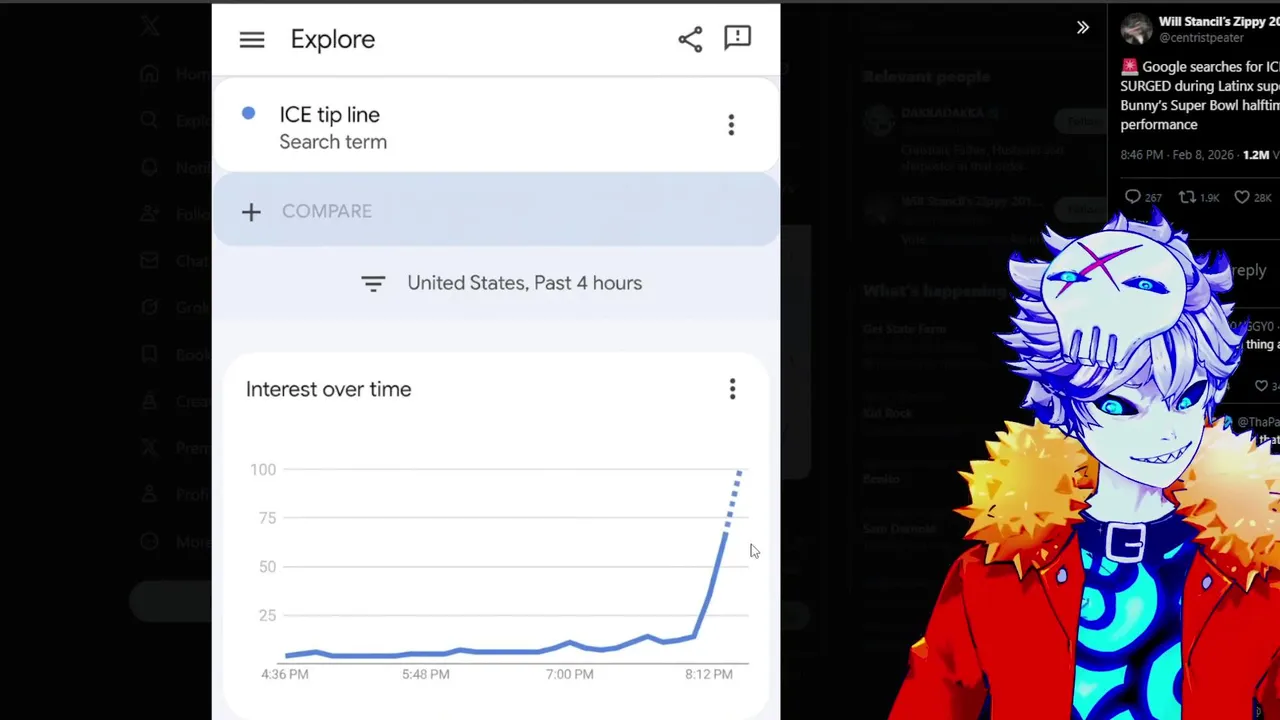Open the hamburger menu beside Explore
Viewport: 1280px width, 720px height.
tap(252, 40)
